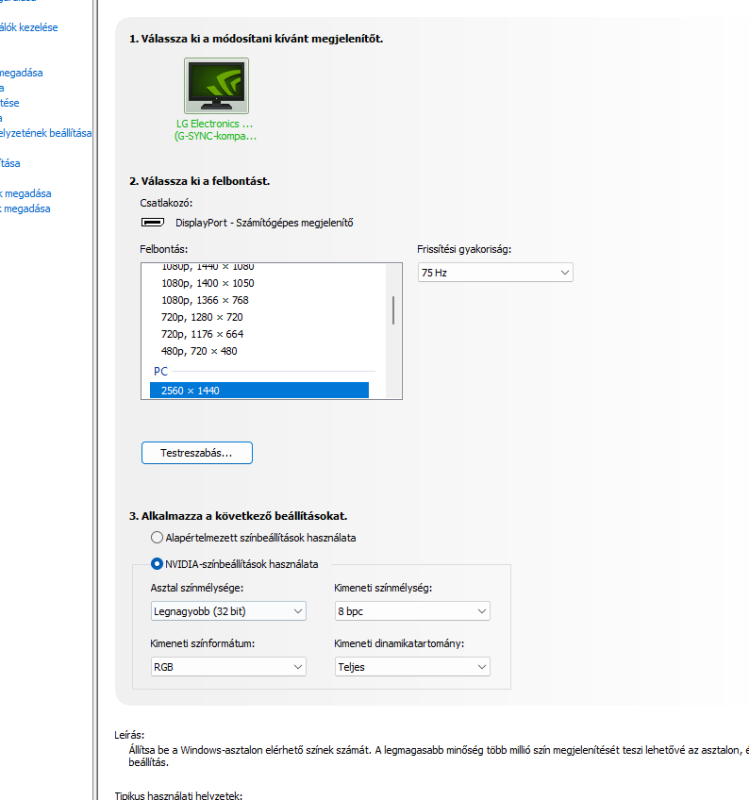Expand the Teljes dynamic range dropdown

[412, 666]
